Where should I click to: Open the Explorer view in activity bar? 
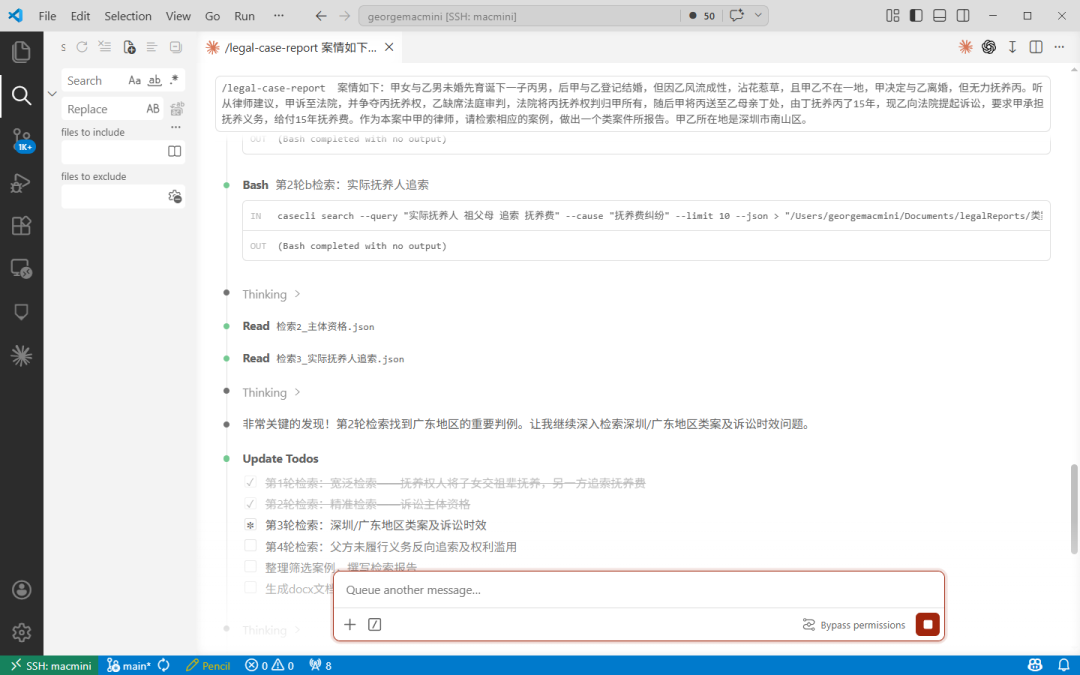[x=21, y=52]
